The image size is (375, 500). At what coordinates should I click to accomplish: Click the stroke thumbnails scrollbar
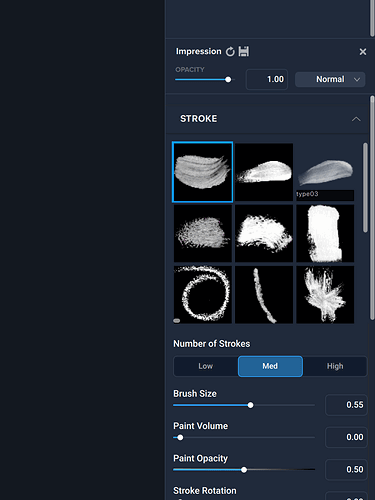click(x=365, y=188)
